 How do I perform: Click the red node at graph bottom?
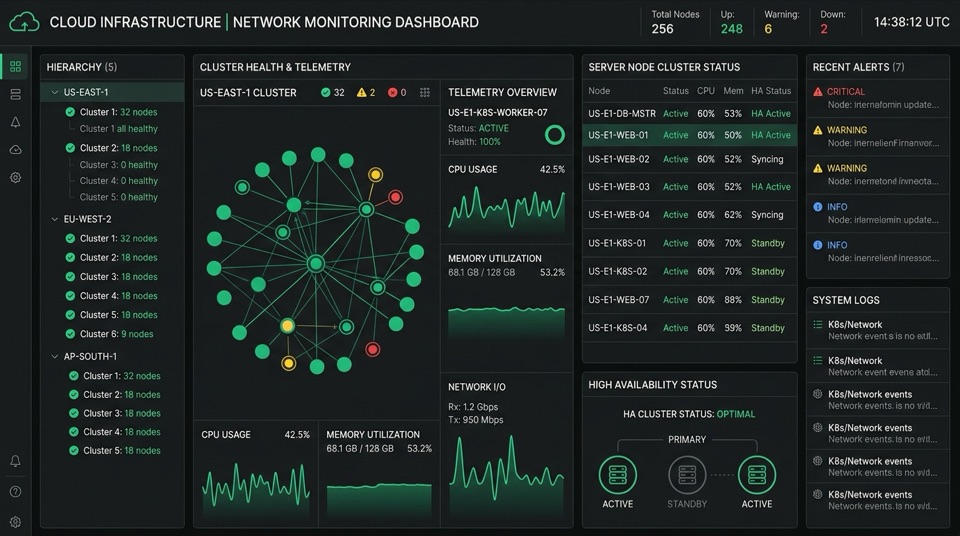click(x=372, y=350)
